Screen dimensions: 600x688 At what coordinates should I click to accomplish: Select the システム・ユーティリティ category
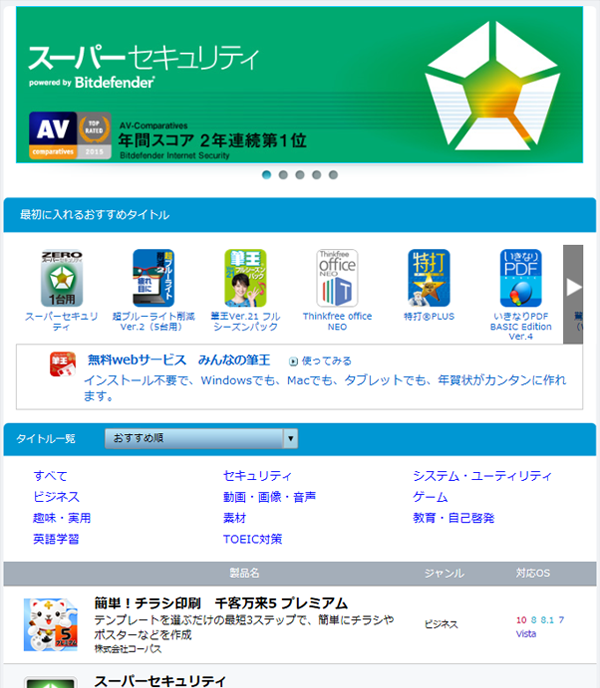pos(481,476)
